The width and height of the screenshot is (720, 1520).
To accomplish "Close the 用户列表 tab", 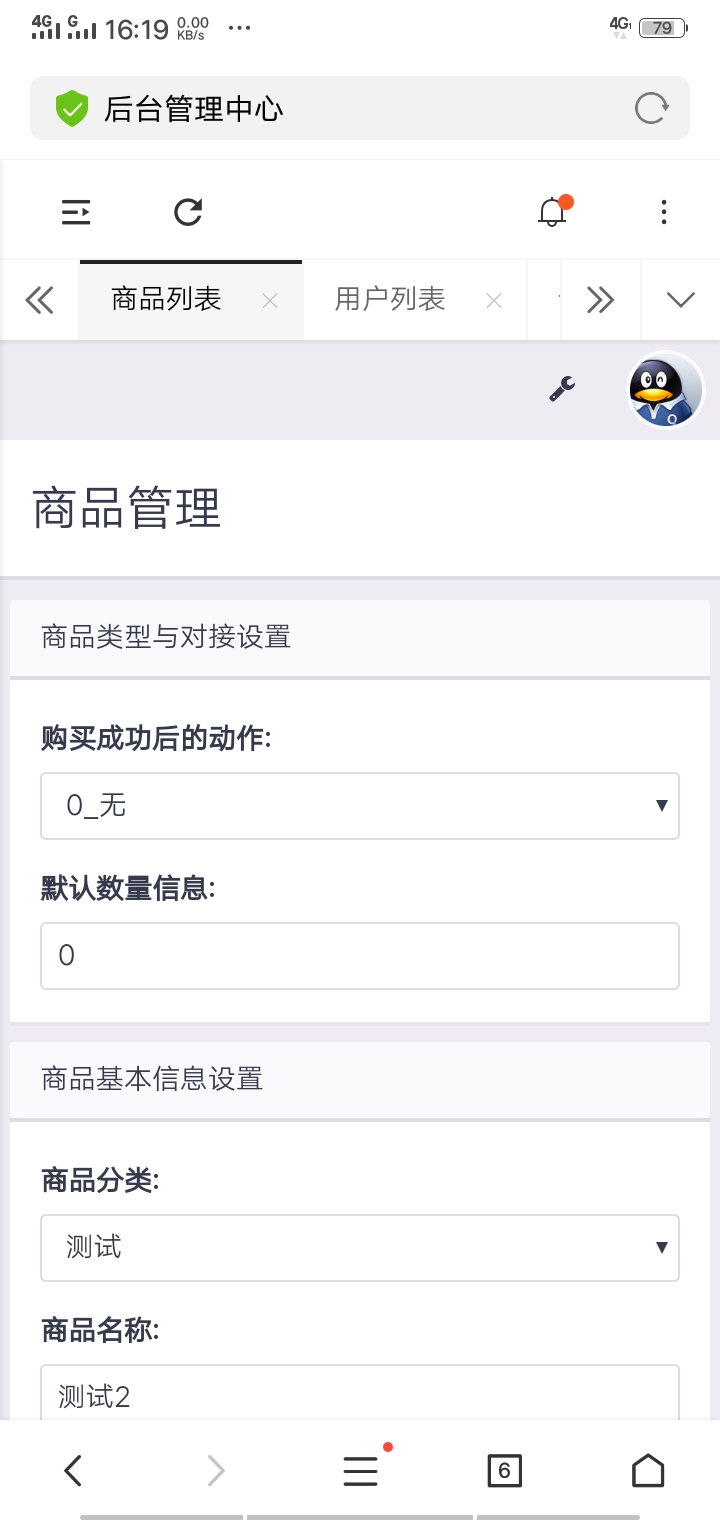I will pos(494,300).
